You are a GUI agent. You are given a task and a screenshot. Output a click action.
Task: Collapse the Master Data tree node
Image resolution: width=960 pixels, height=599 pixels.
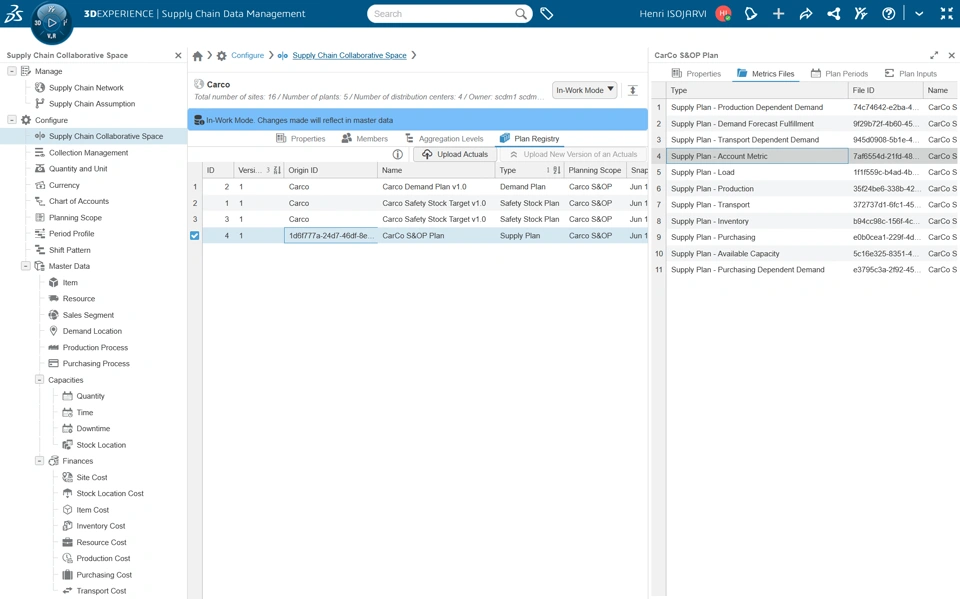(x=26, y=266)
